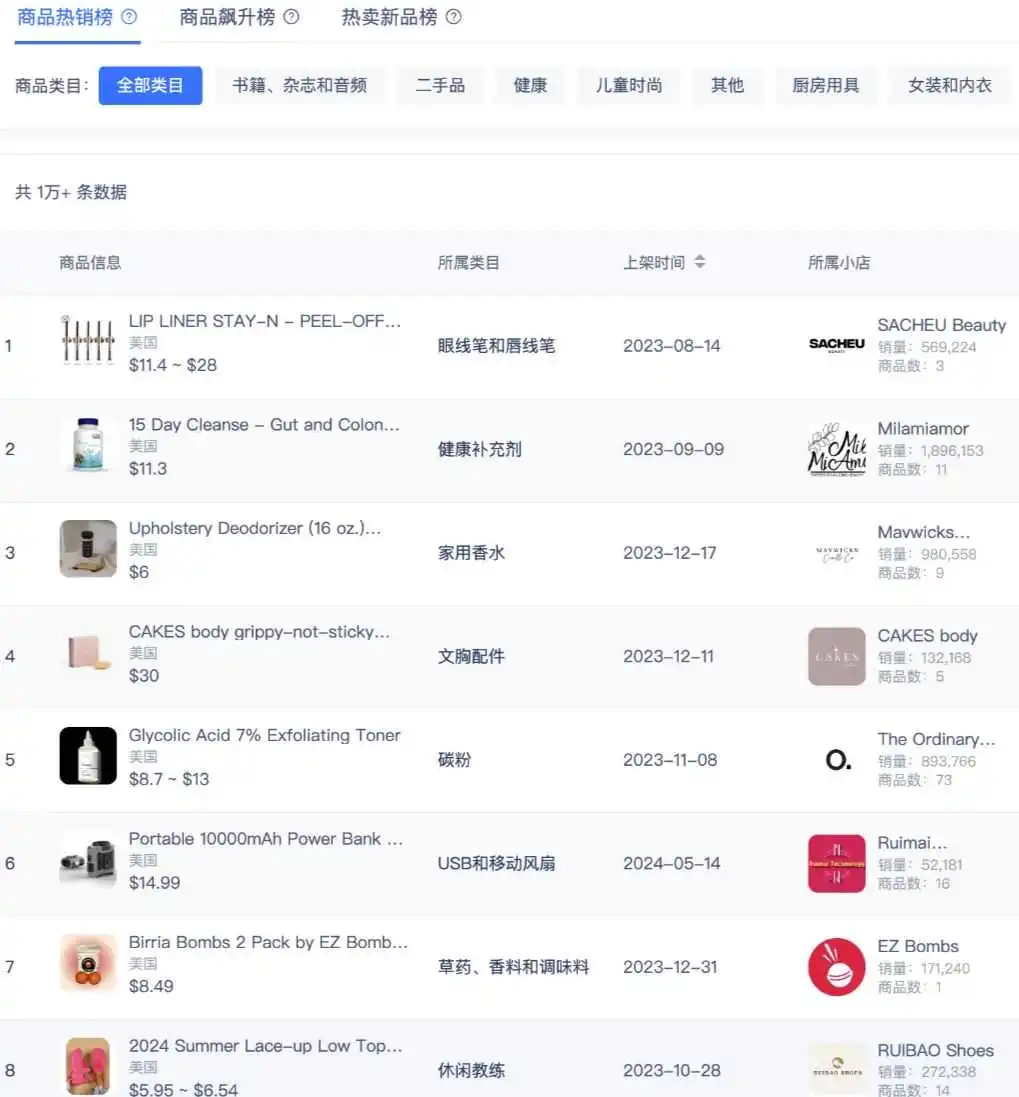Select 休闲教练 category cell

[x=471, y=1070]
